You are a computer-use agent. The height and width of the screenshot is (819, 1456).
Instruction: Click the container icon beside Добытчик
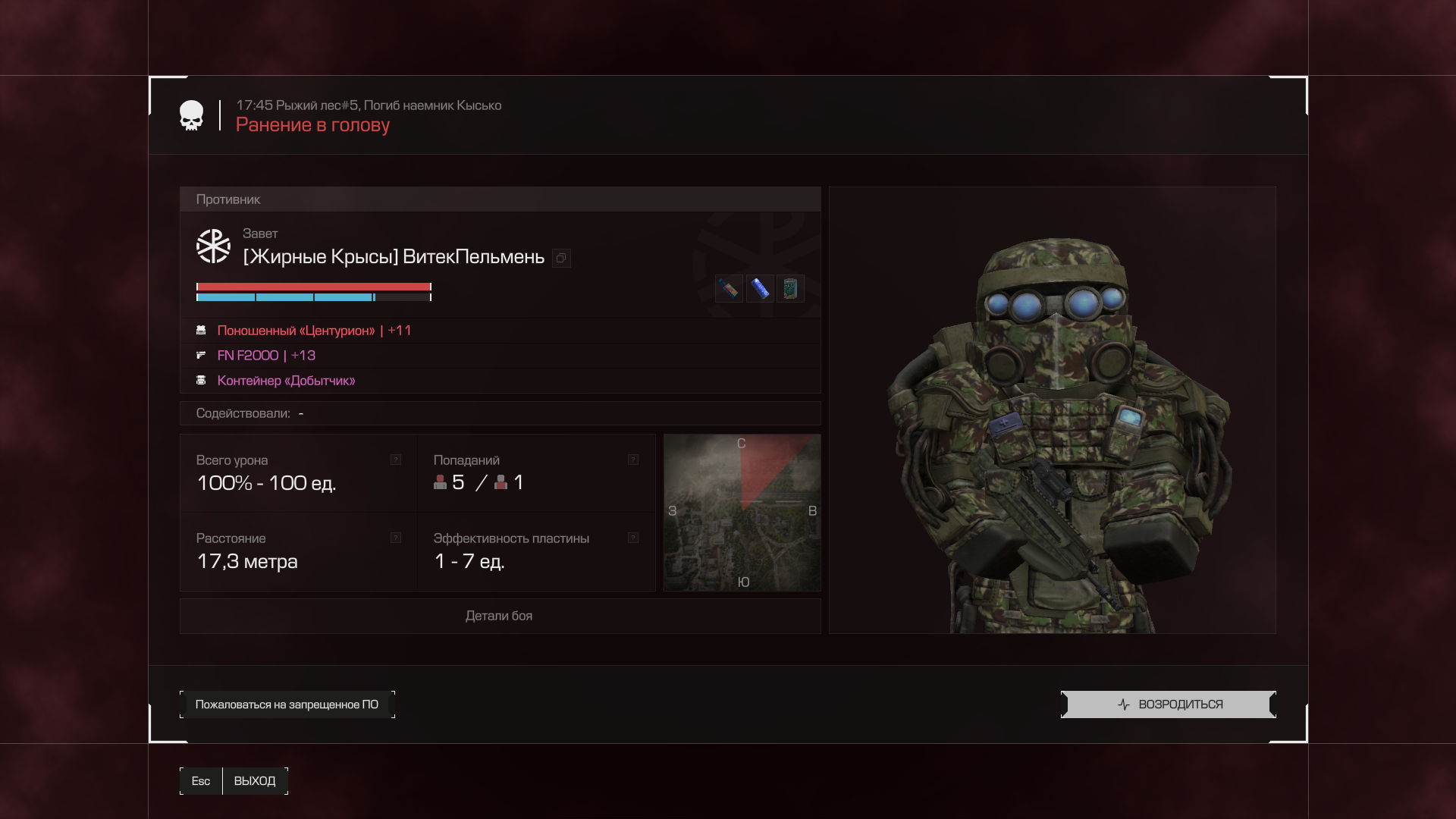(201, 380)
